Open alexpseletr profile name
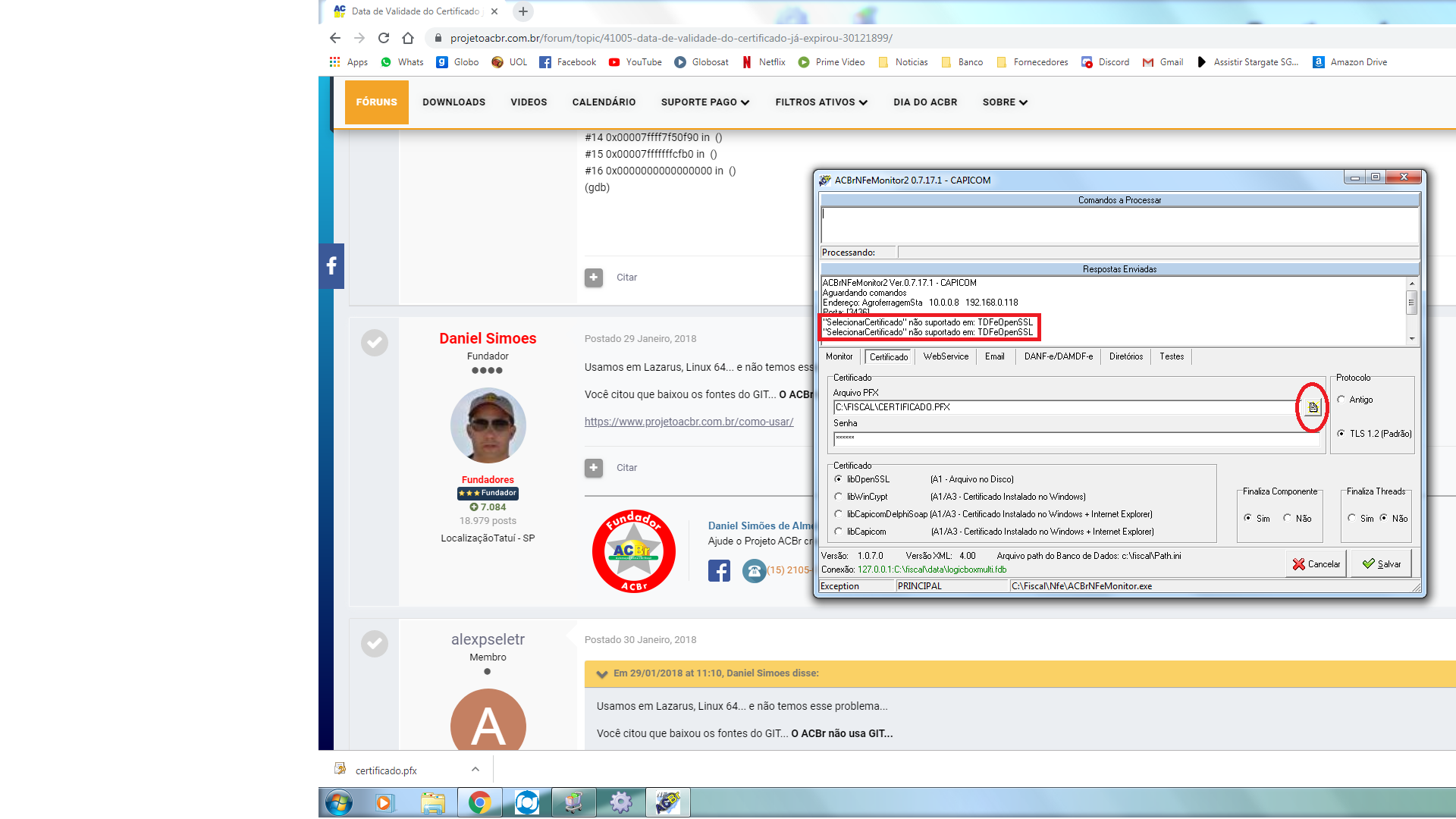1456x819 pixels. (488, 639)
